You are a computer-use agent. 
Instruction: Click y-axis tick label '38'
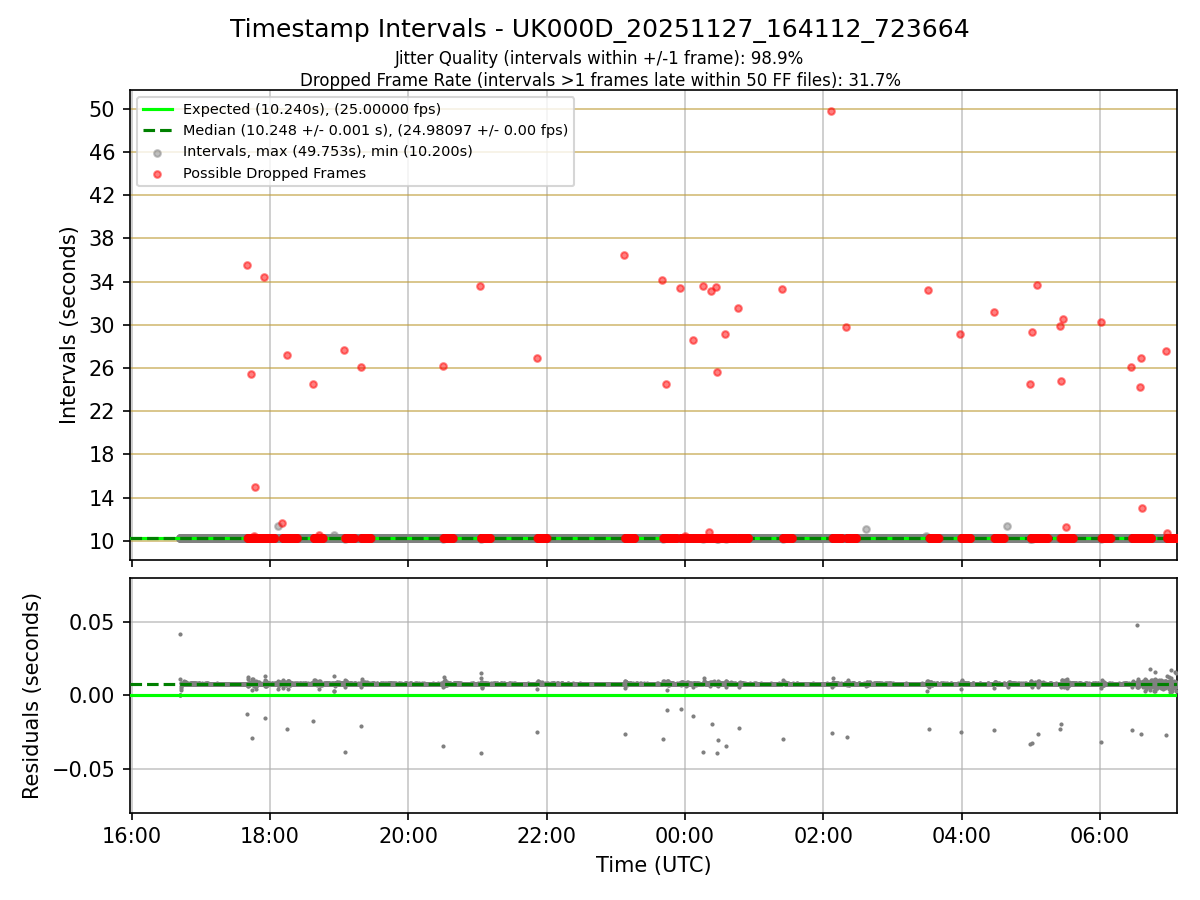104,238
